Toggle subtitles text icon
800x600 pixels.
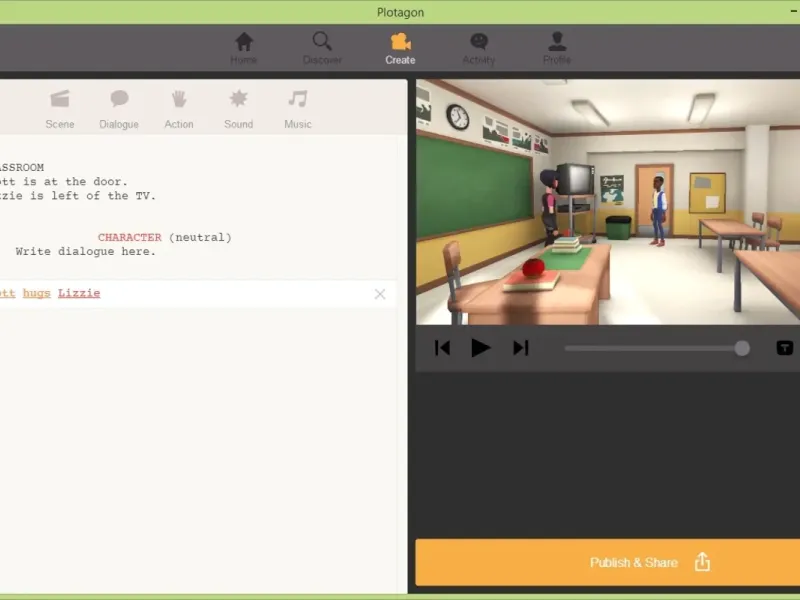(x=784, y=348)
